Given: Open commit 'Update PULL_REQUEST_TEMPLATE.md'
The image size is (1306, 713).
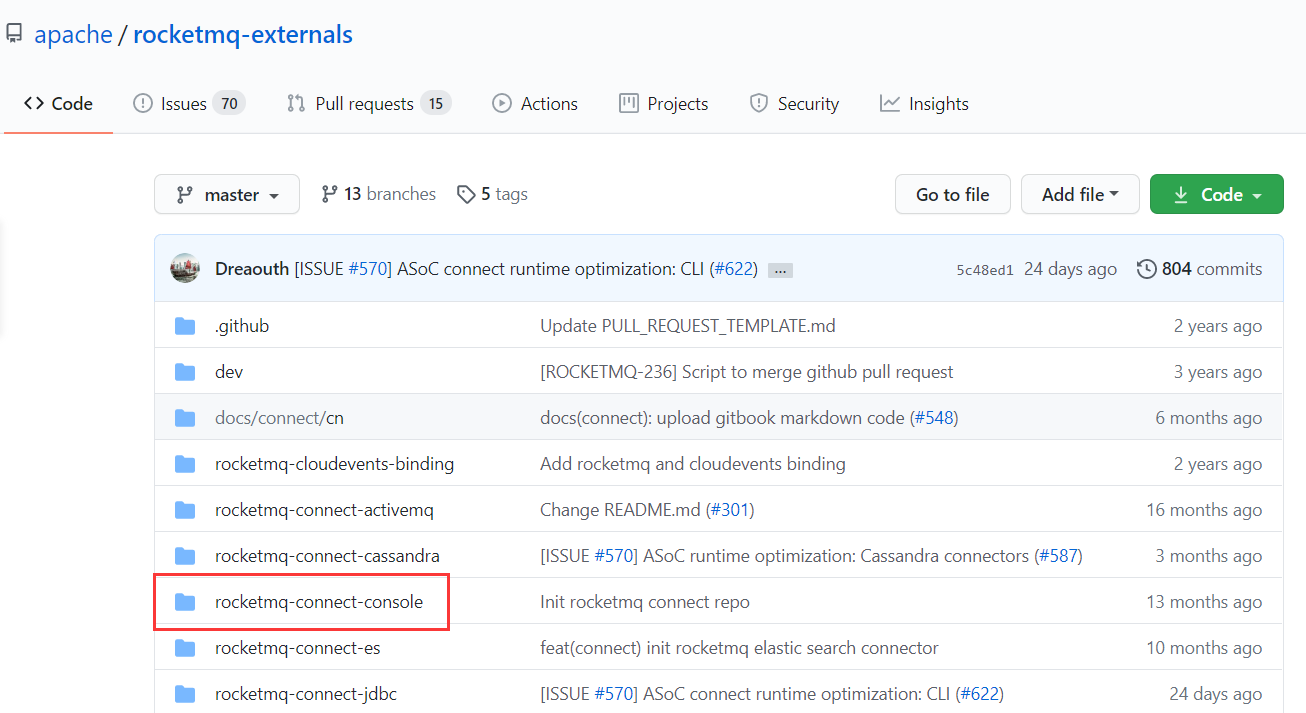Looking at the screenshot, I should pyautogui.click(x=688, y=326).
